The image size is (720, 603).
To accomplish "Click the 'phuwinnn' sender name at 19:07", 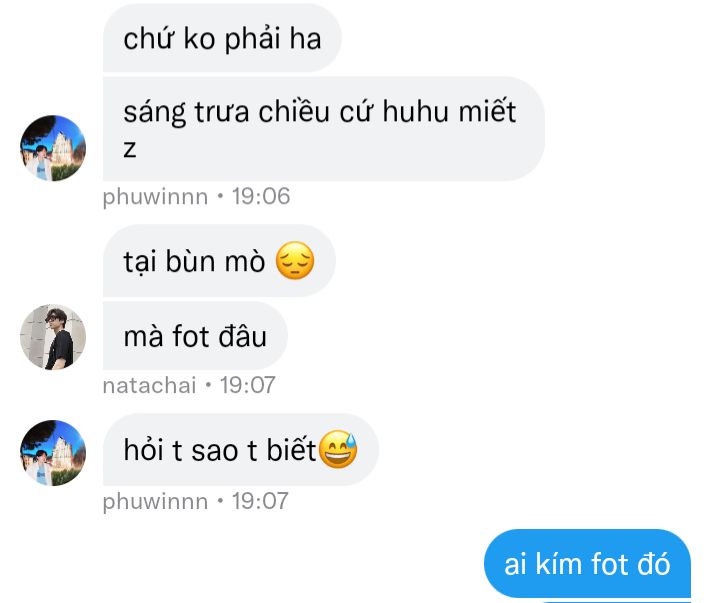I will point(155,501).
